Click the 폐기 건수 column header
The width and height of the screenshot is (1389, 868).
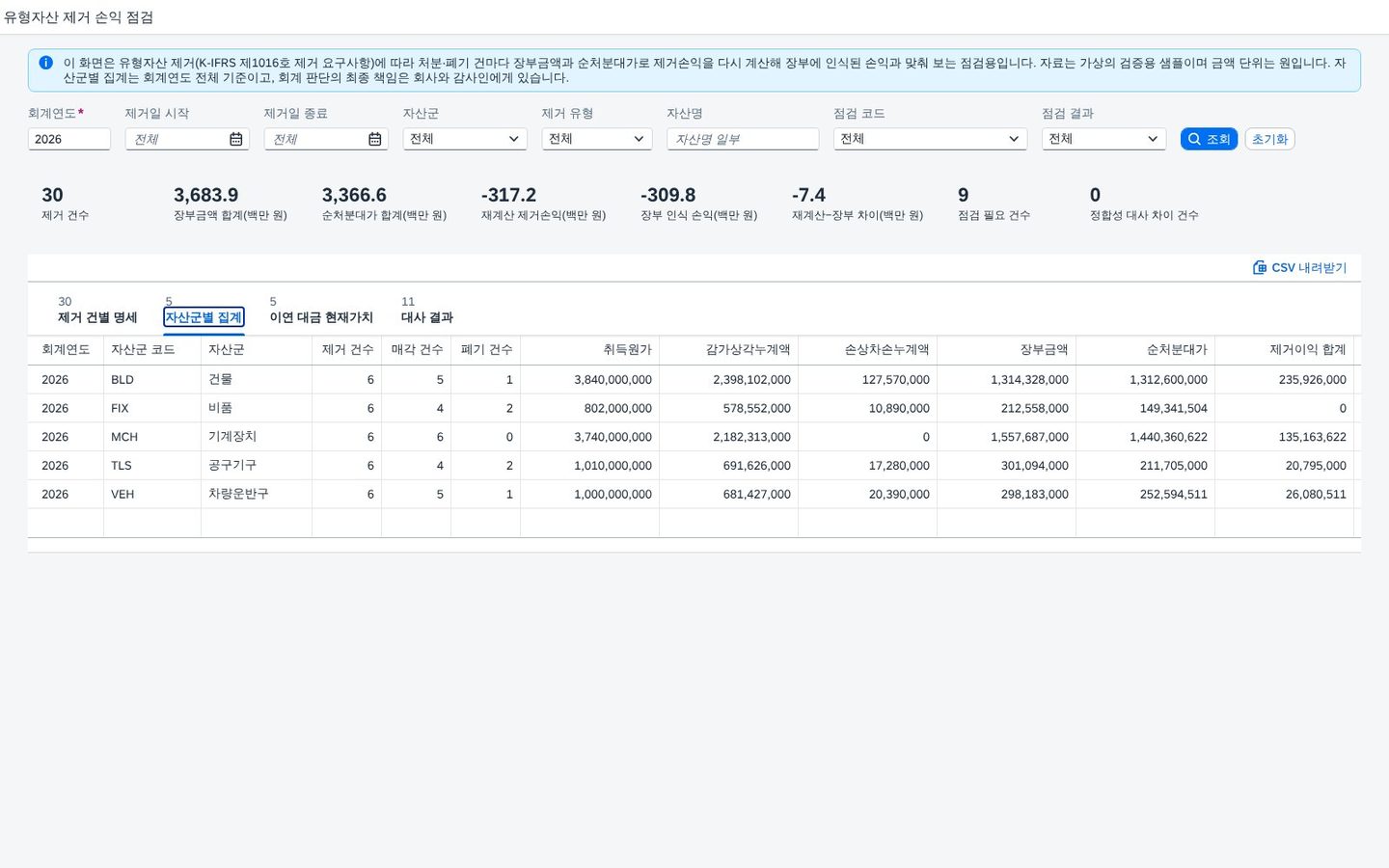(486, 350)
